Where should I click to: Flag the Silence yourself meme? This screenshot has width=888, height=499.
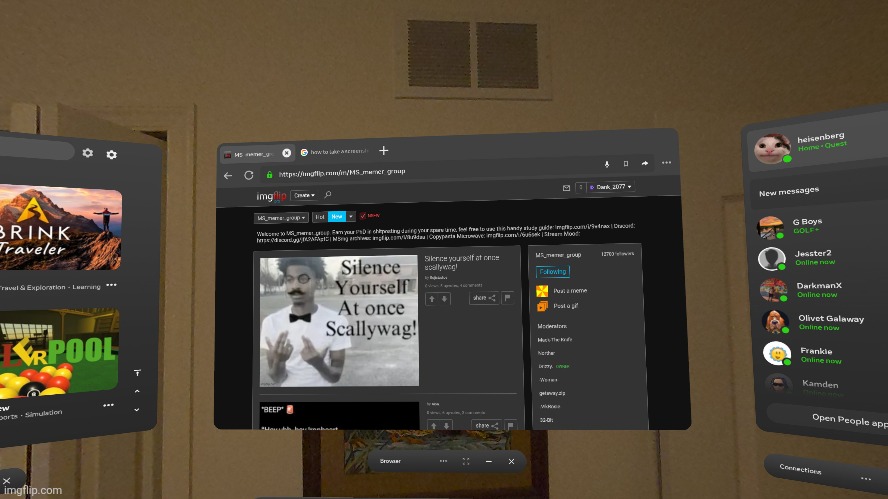(x=507, y=297)
